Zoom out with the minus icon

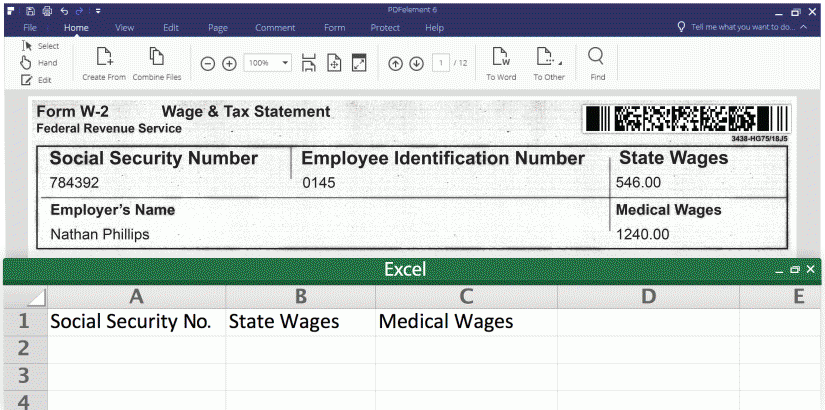208,64
